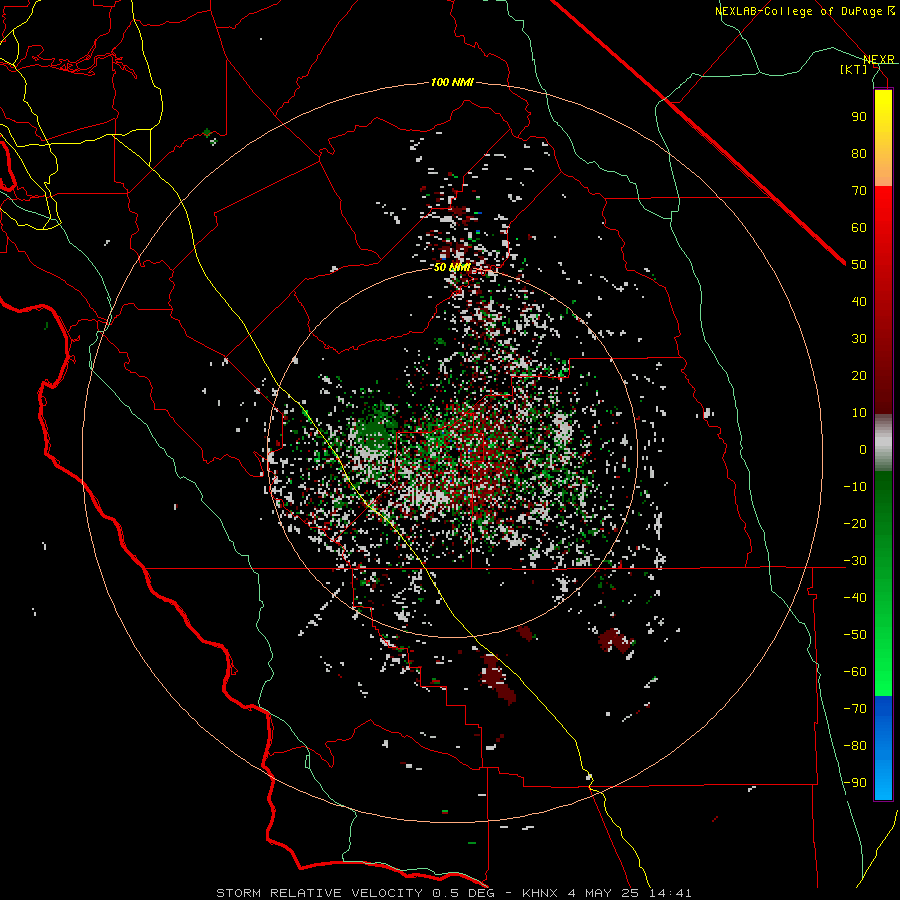Click the -60 value on the velocity scale
This screenshot has width=900, height=900.
tap(855, 672)
